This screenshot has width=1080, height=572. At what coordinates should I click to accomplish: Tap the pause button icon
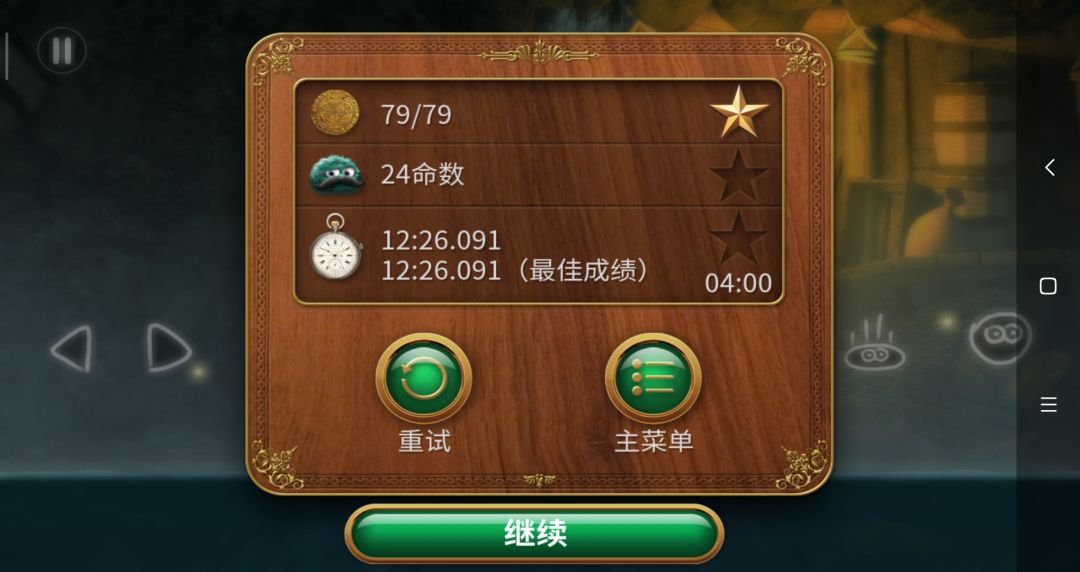(x=62, y=51)
